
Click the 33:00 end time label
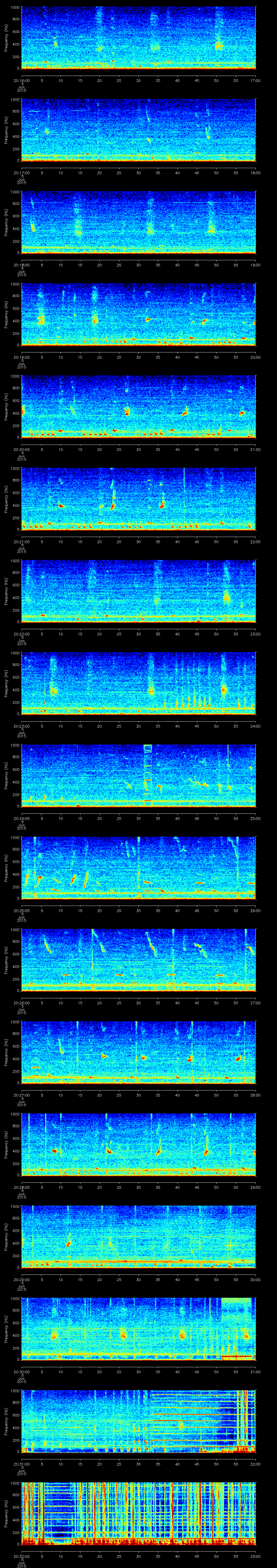[x=256, y=1556]
